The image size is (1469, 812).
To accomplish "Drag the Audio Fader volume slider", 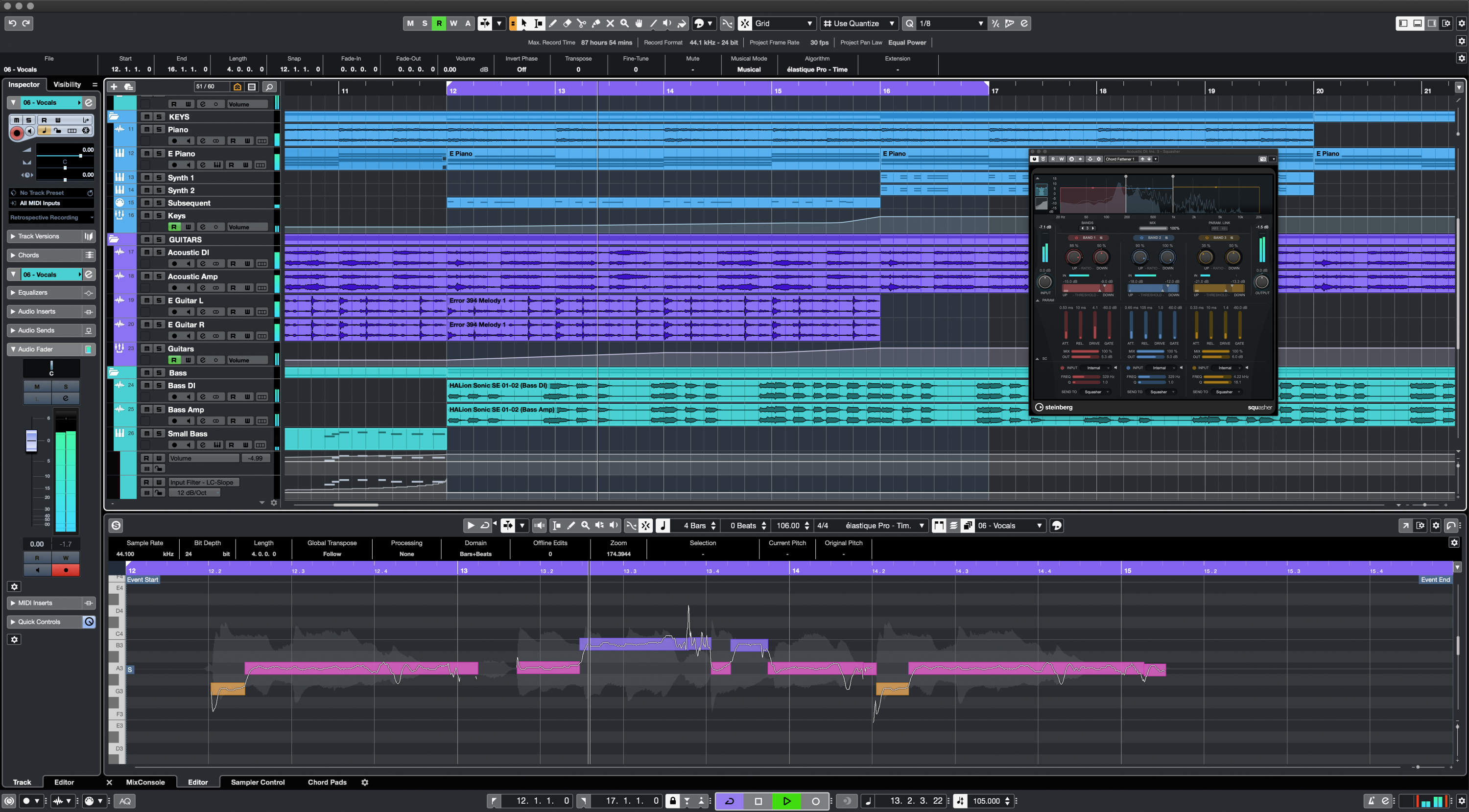I will click(32, 440).
